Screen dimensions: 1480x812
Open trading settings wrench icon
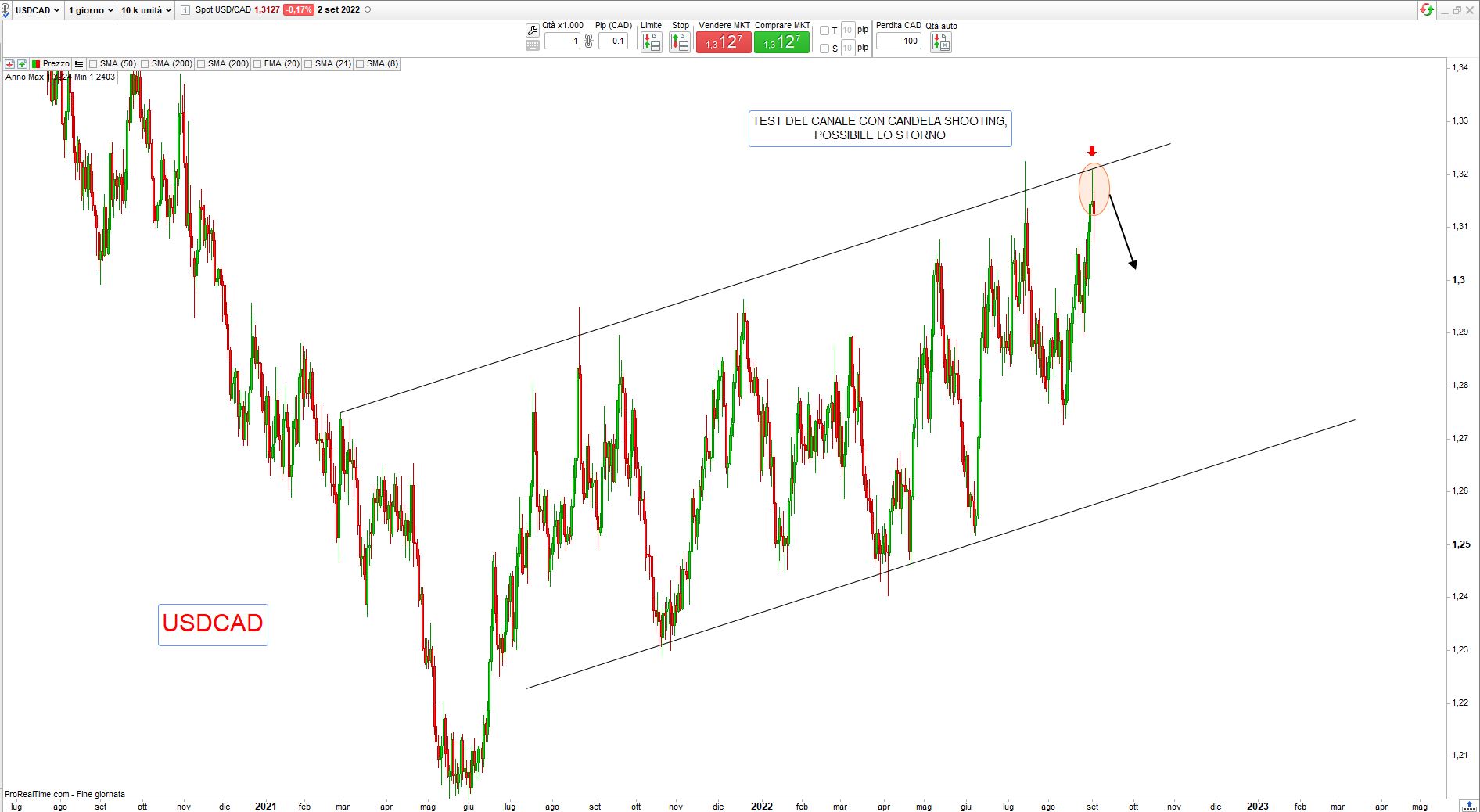click(x=533, y=31)
